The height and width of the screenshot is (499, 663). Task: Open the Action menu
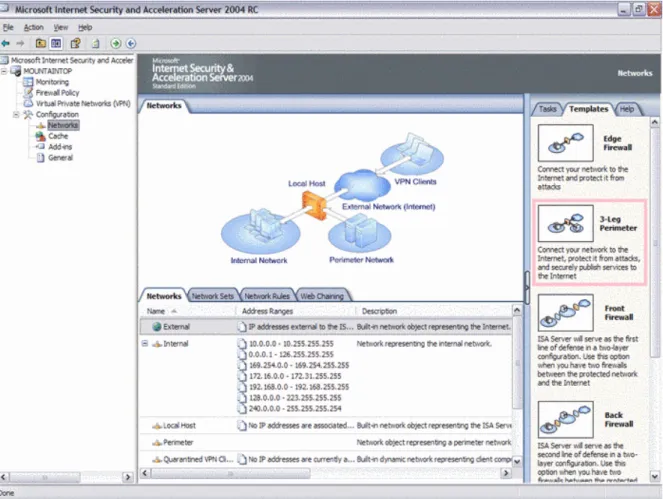pyautogui.click(x=33, y=27)
